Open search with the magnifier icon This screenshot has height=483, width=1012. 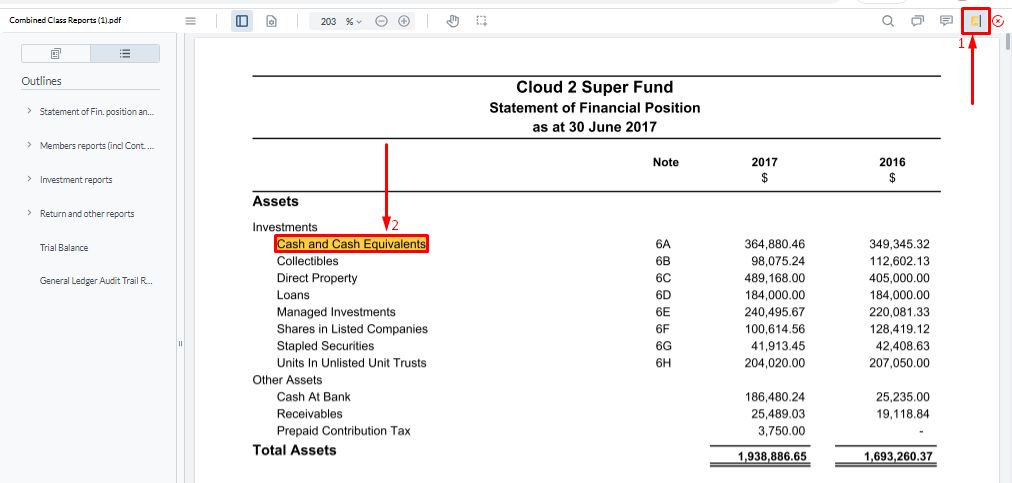888,21
